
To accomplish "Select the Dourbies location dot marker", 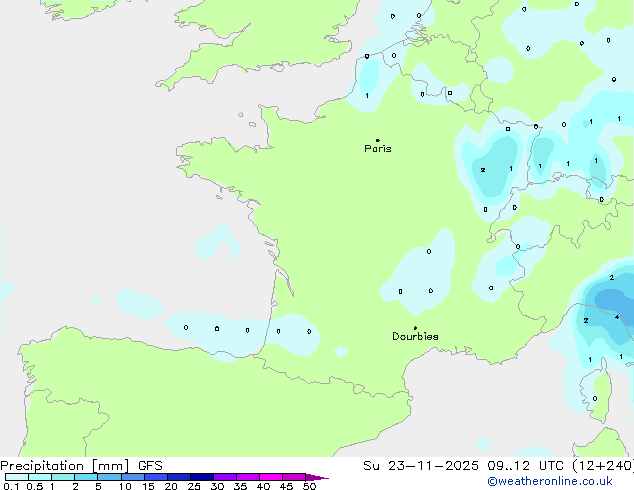I will [x=415, y=328].
